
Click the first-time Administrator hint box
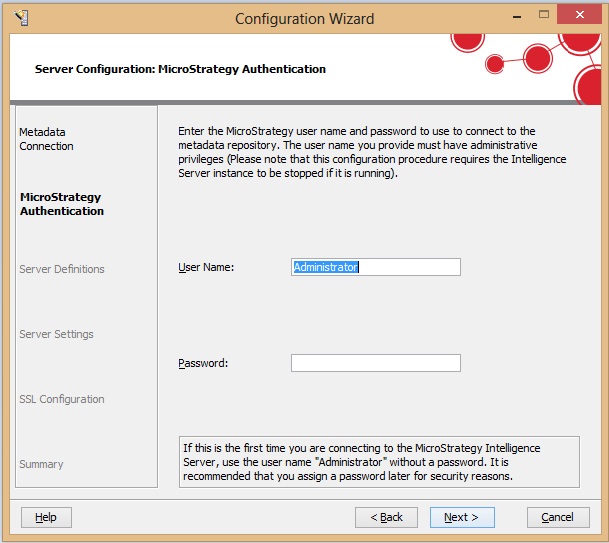[379, 462]
